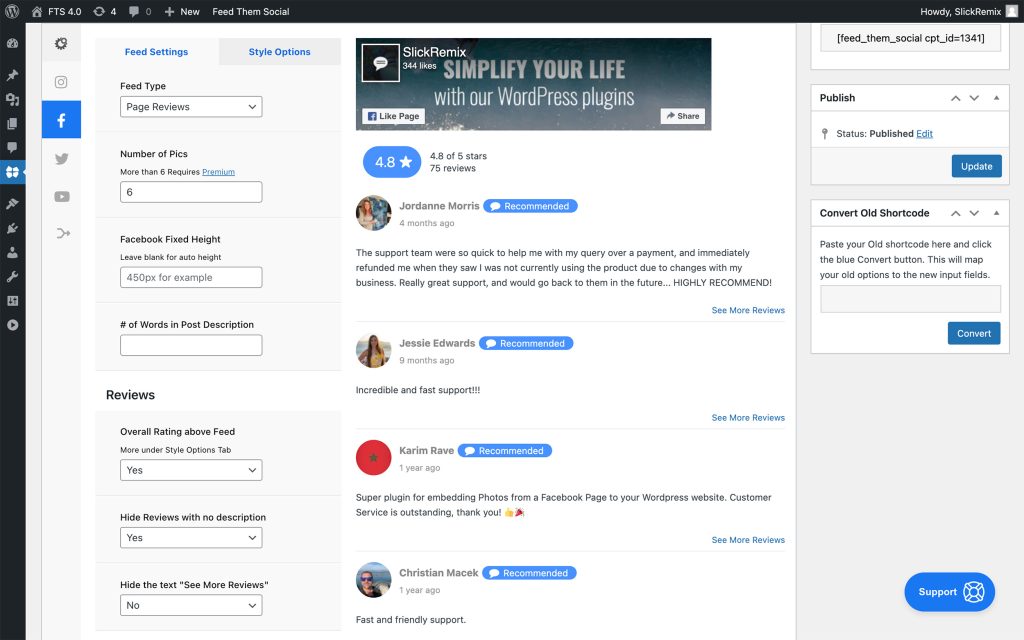Select the Facebook feed options
The image size is (1024, 640).
(61, 120)
